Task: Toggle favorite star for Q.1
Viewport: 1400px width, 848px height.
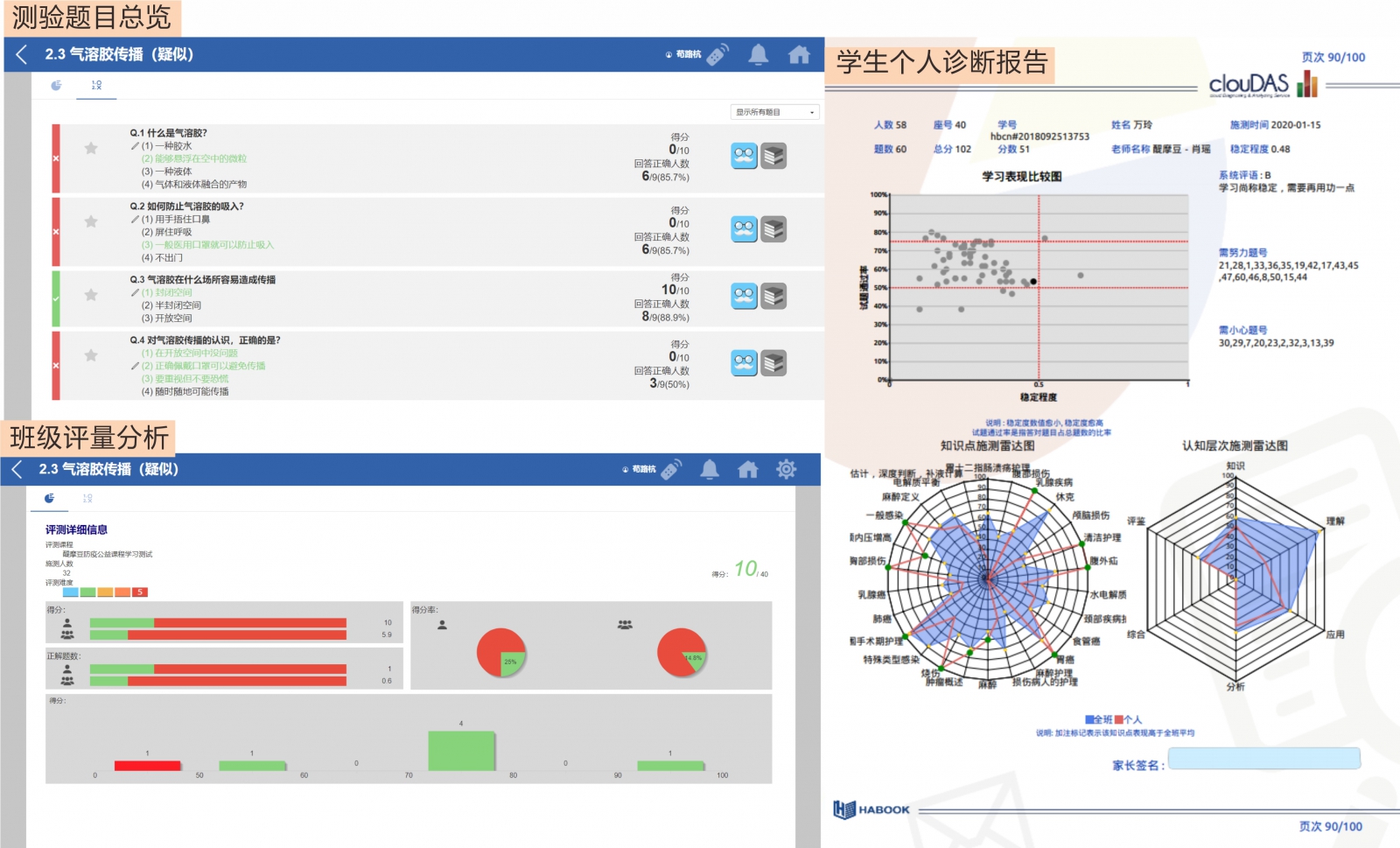Action: [91, 149]
